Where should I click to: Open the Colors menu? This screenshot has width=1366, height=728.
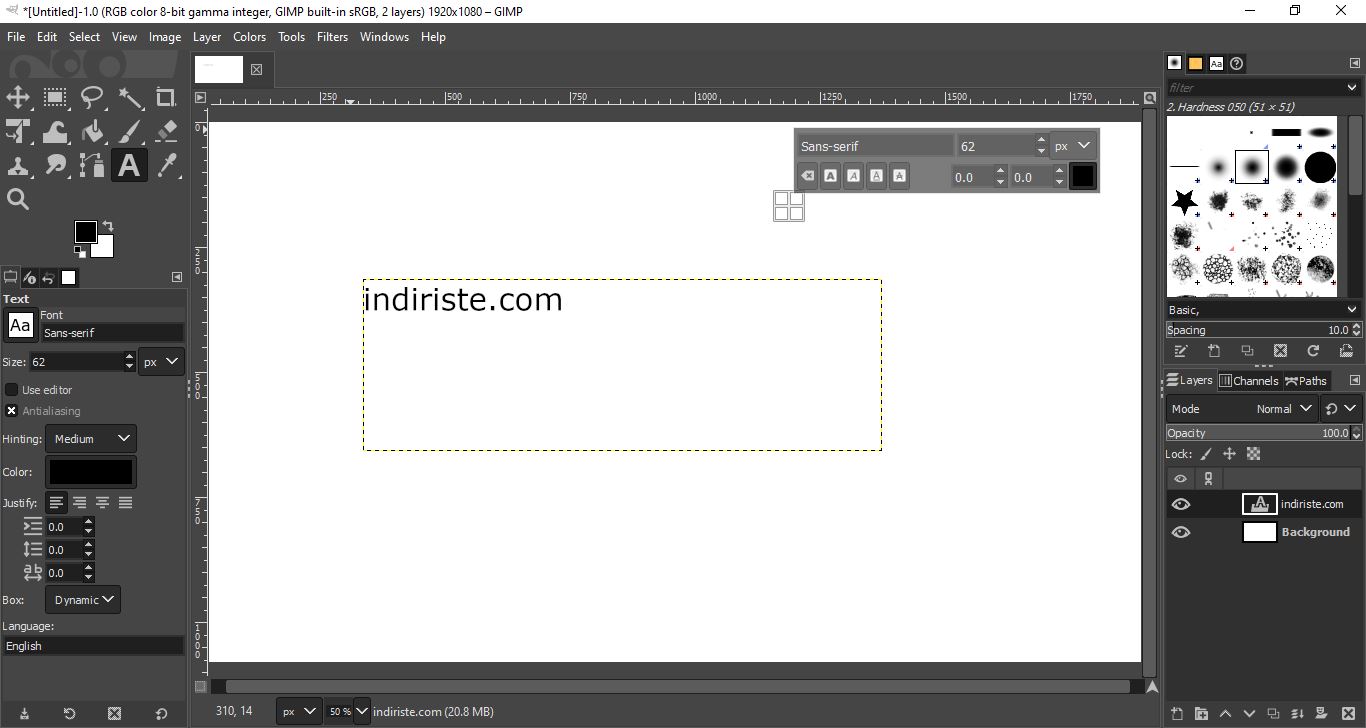tap(249, 37)
